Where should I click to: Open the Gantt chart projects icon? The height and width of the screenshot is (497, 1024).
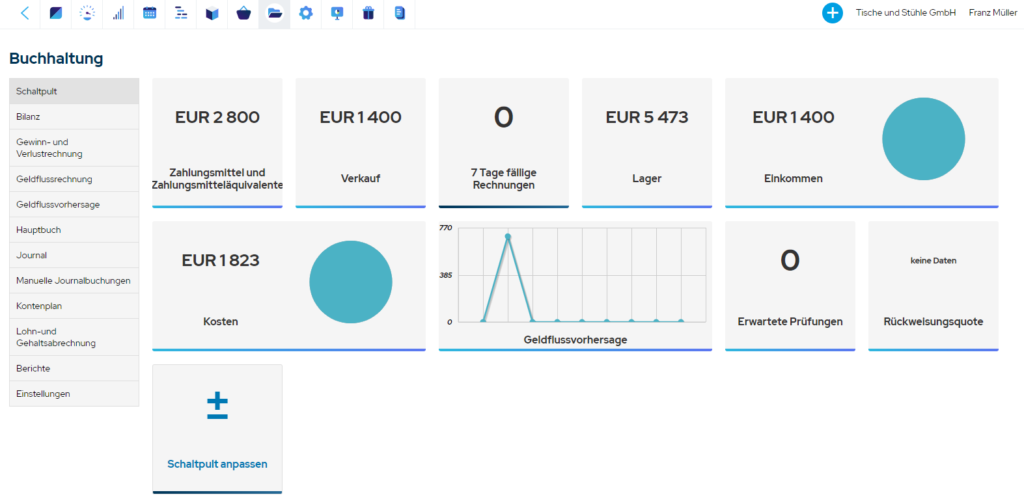[181, 13]
